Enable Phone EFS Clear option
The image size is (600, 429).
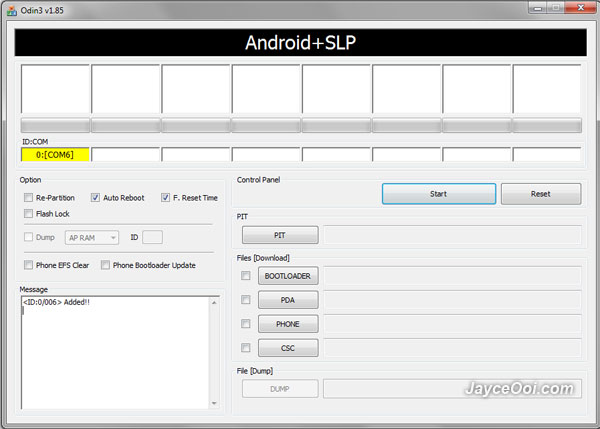(28, 265)
